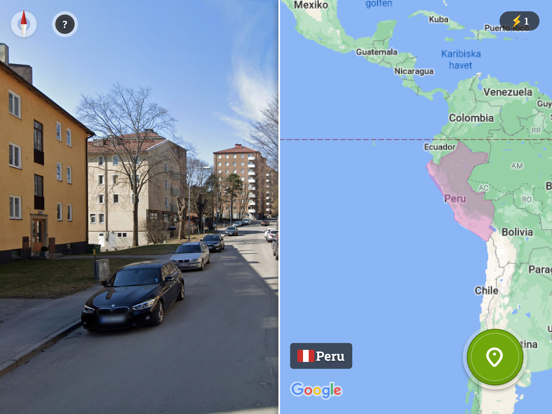This screenshot has width=552, height=414.
Task: Click Guatemala on the map
Action: coord(376,52)
